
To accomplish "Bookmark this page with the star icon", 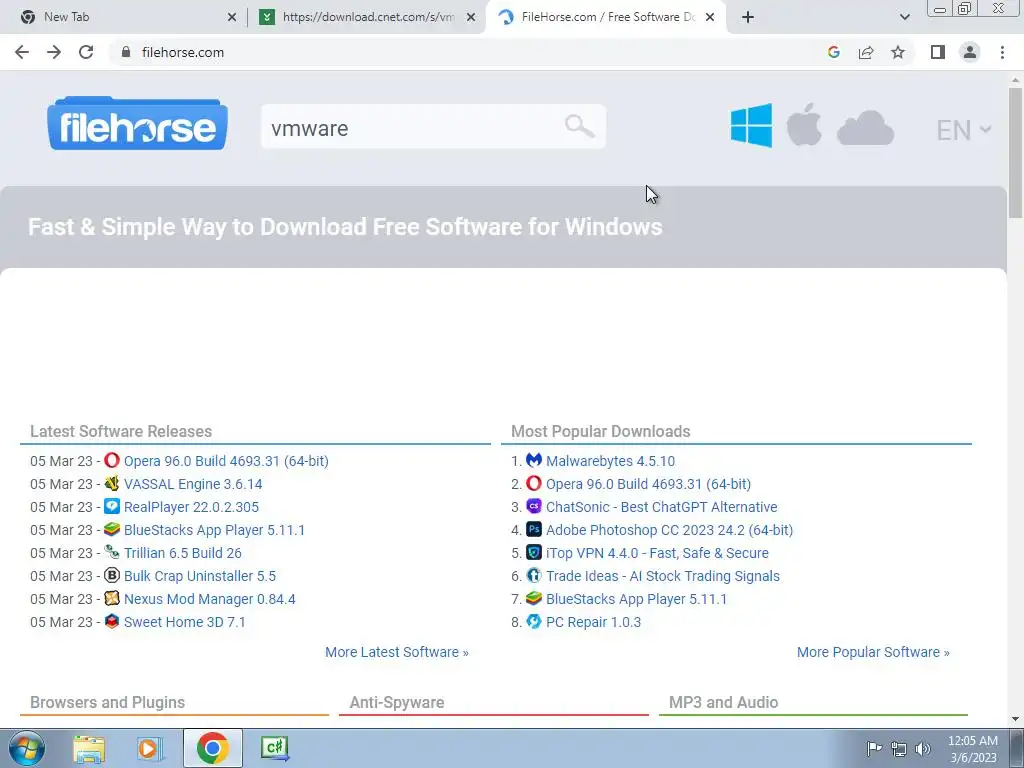I will 898,52.
